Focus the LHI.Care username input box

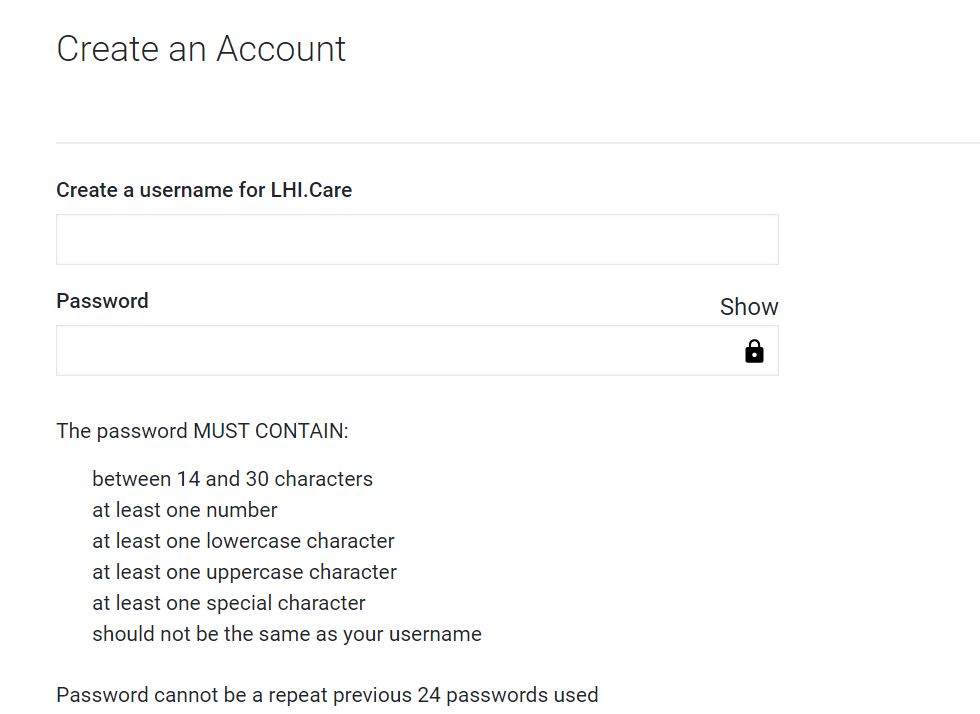coord(418,239)
